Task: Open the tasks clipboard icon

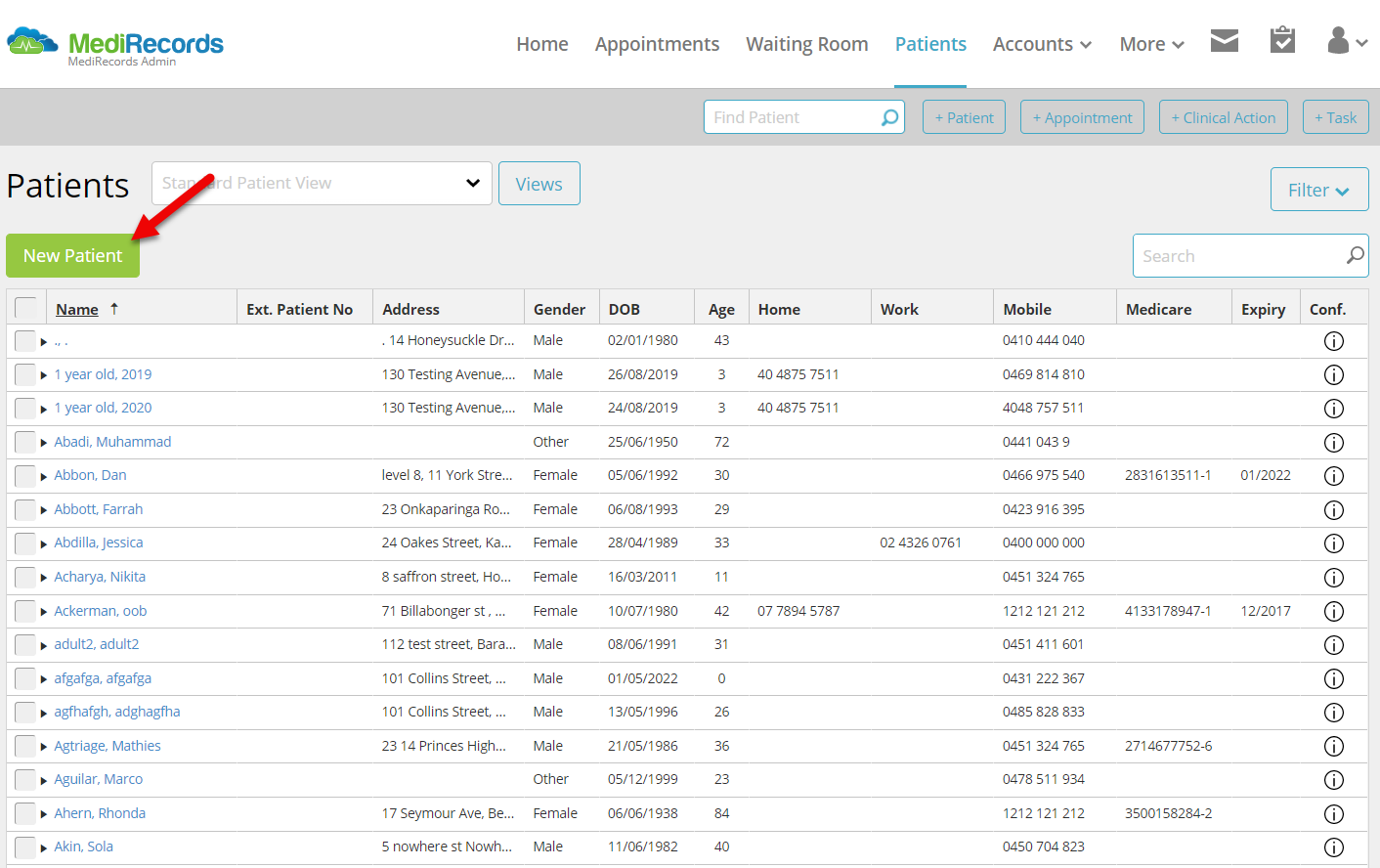Action: [1282, 40]
